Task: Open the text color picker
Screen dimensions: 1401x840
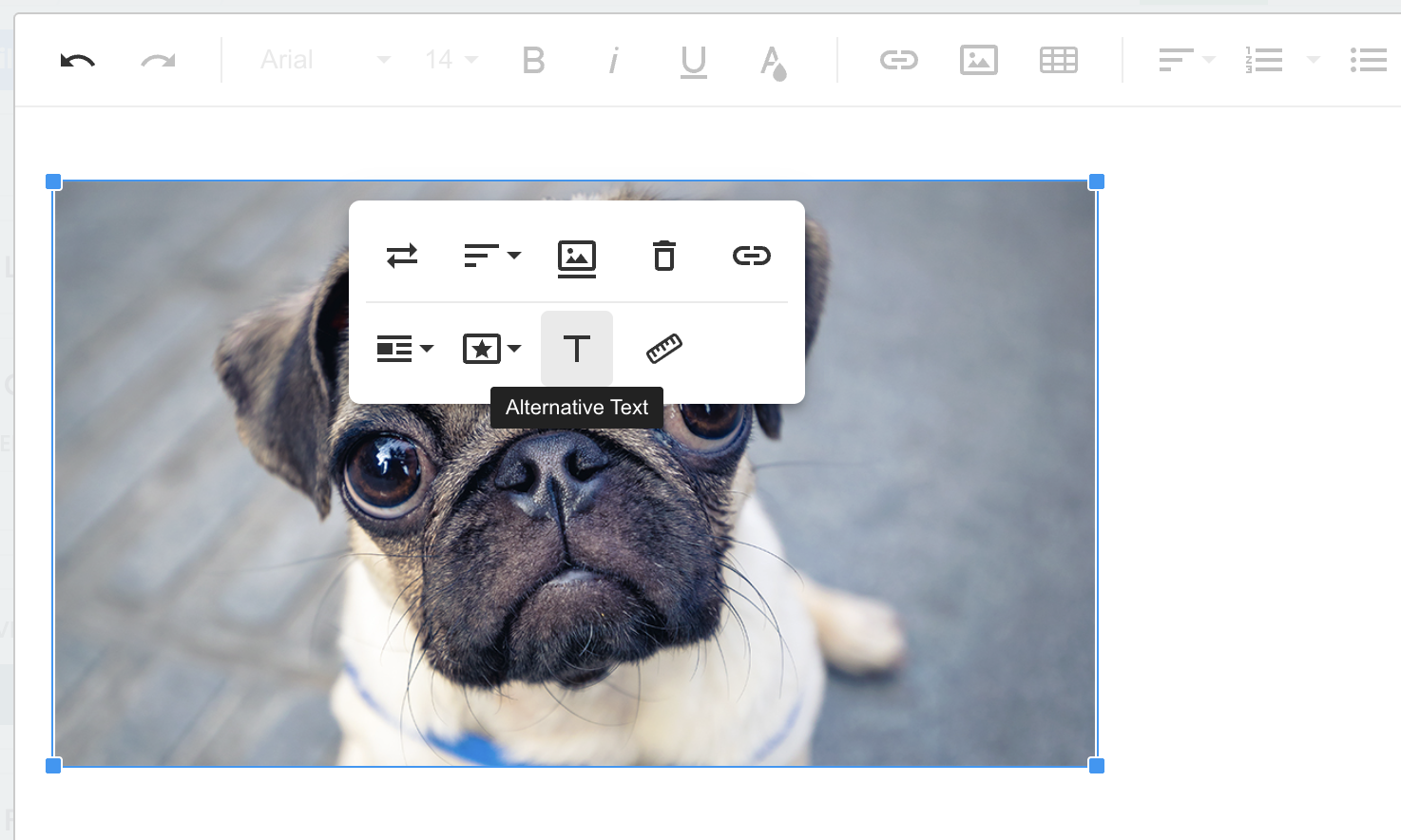Action: [773, 62]
